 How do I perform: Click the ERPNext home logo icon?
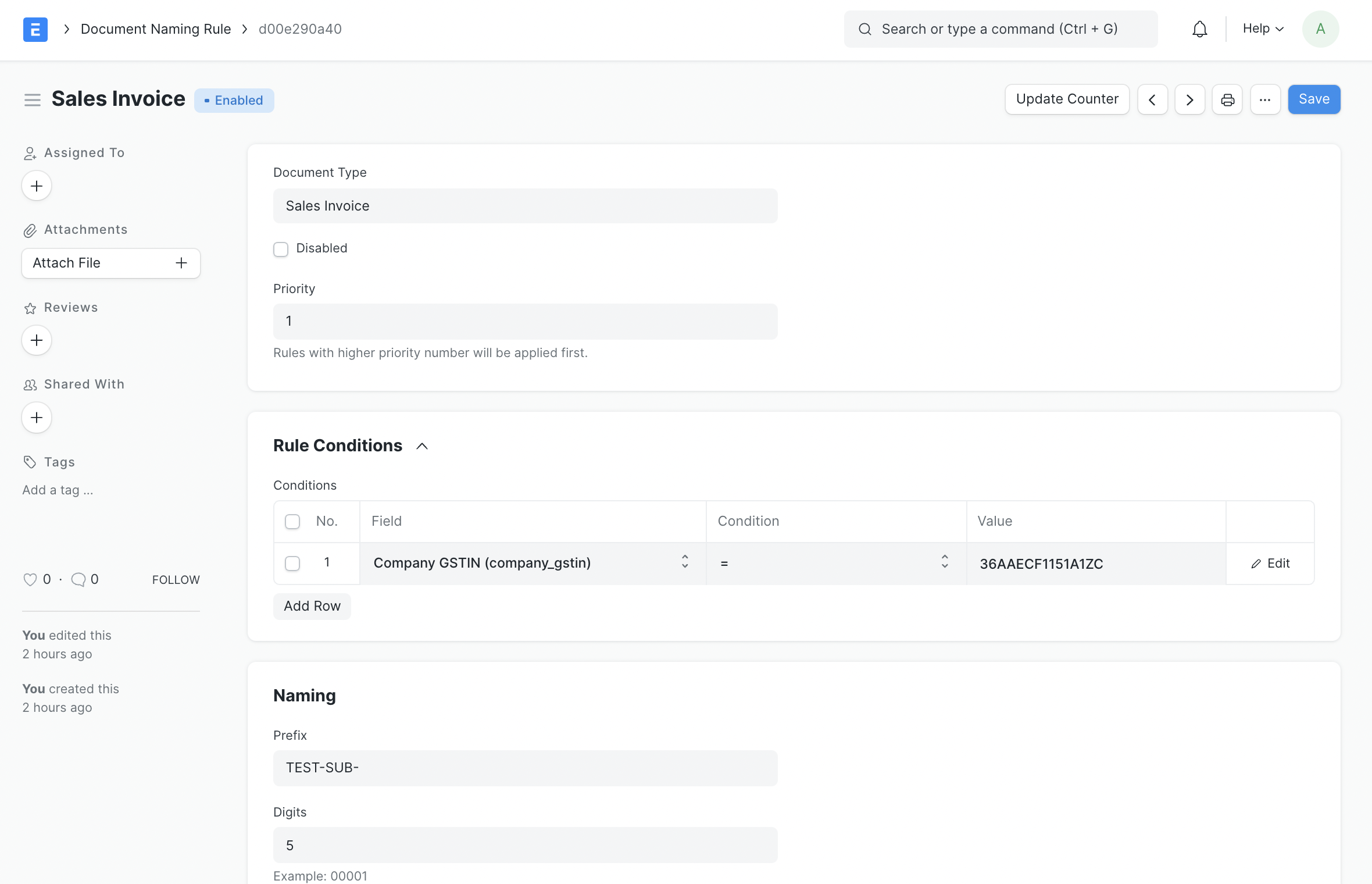coord(35,29)
